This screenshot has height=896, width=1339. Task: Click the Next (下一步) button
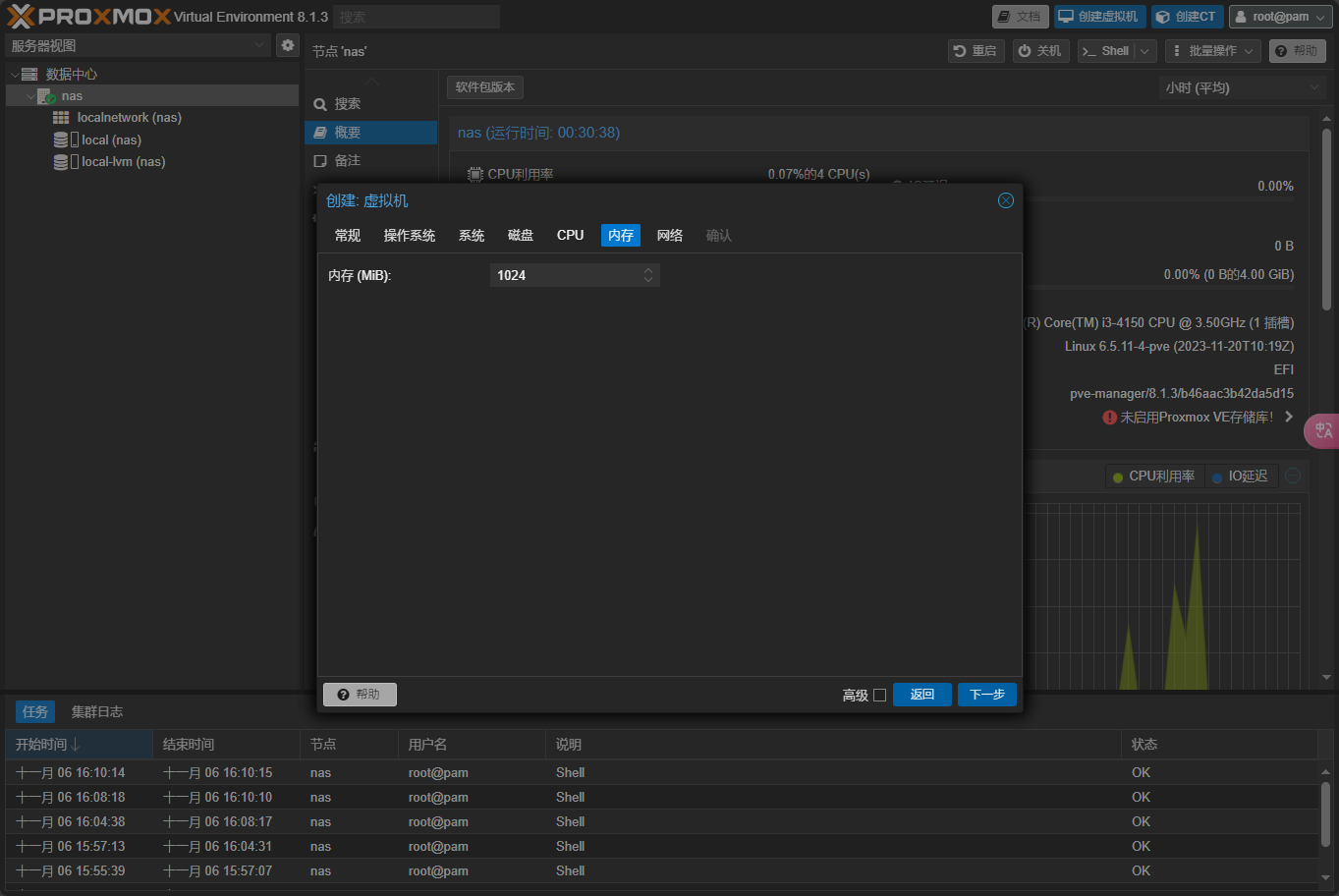986,695
